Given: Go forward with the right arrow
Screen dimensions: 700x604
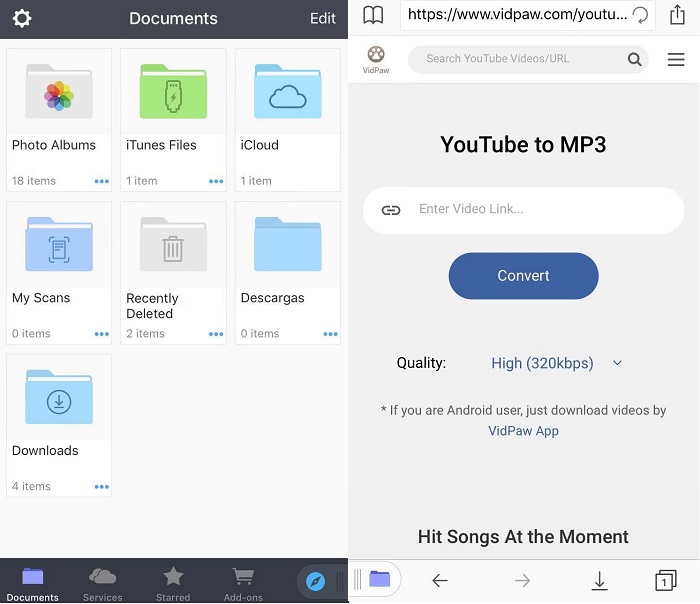Looking at the screenshot, I should (x=522, y=580).
